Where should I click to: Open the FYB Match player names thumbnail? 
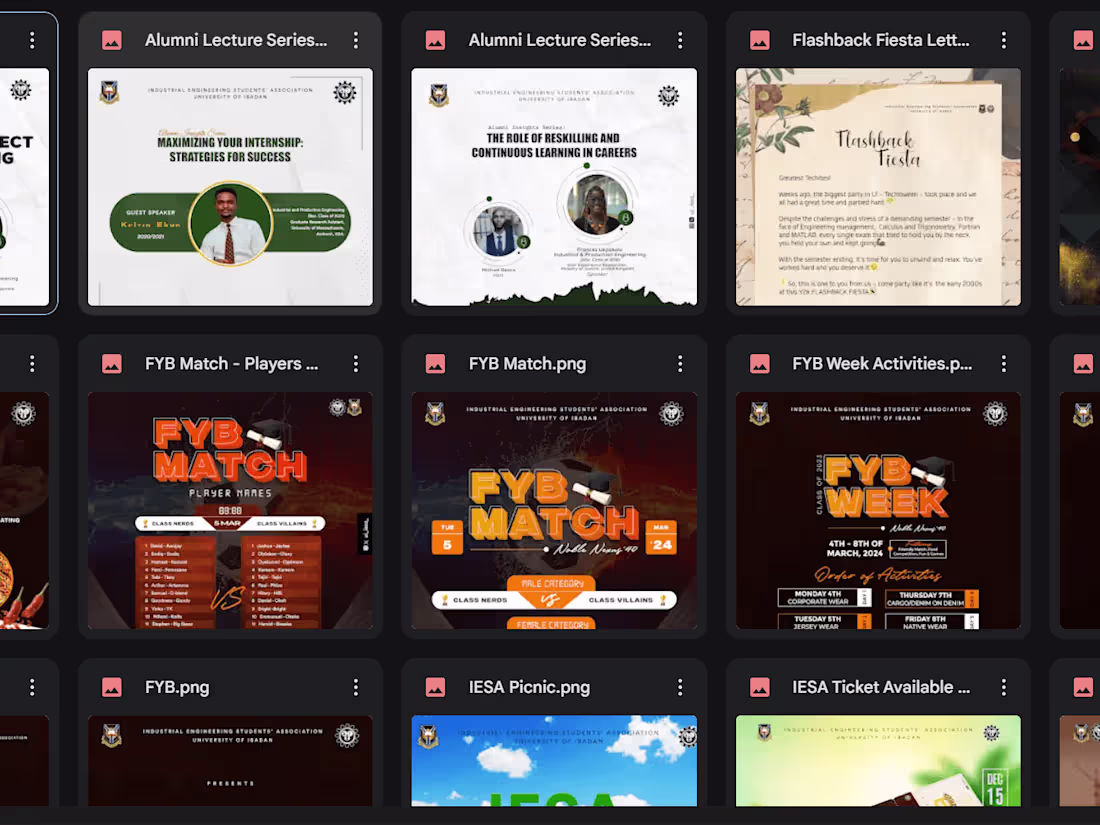[x=230, y=510]
